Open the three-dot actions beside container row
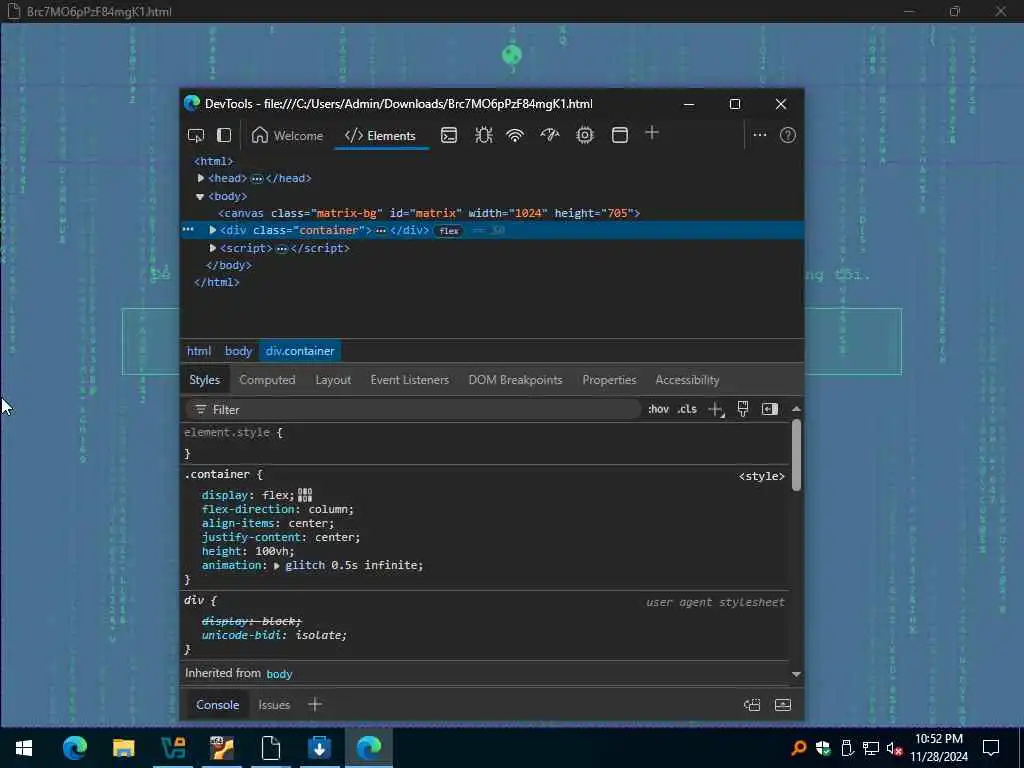 [x=188, y=230]
